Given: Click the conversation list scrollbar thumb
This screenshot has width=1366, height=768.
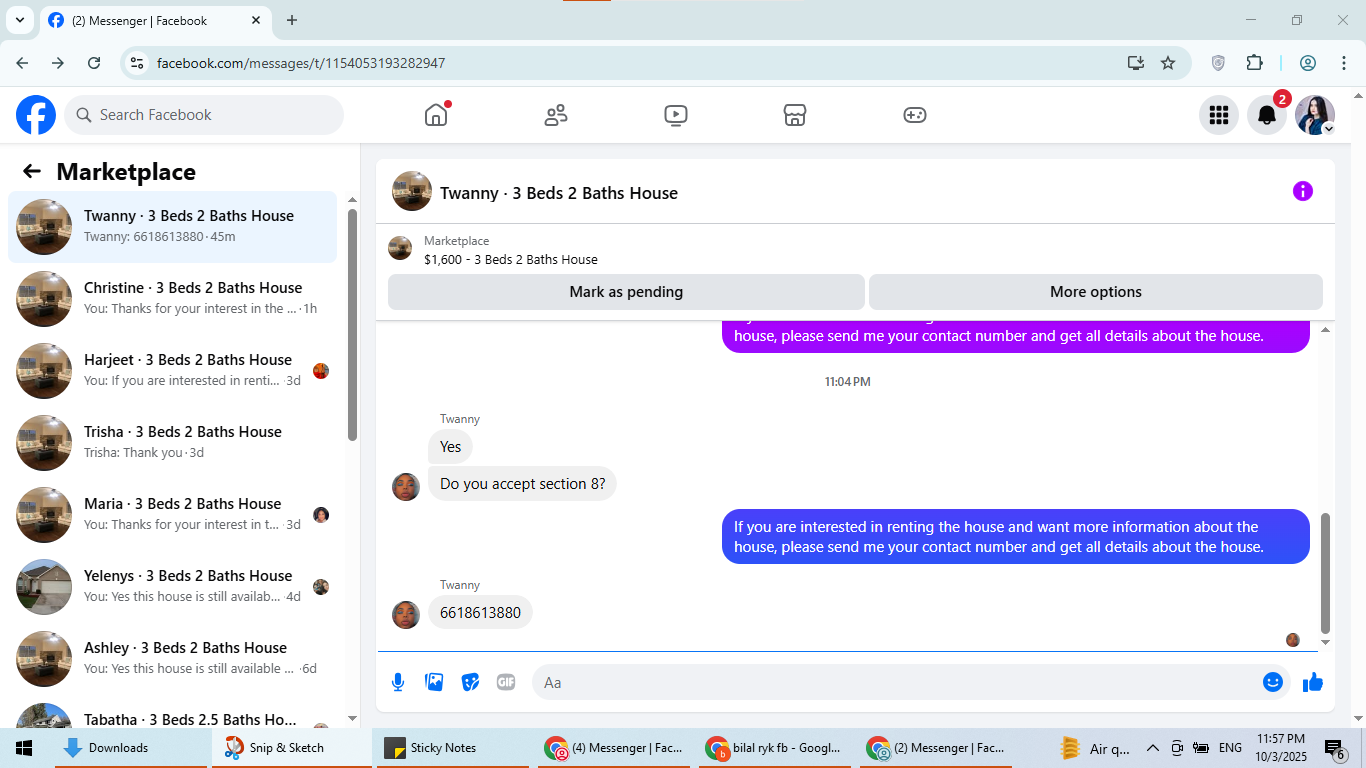Looking at the screenshot, I should pyautogui.click(x=352, y=325).
